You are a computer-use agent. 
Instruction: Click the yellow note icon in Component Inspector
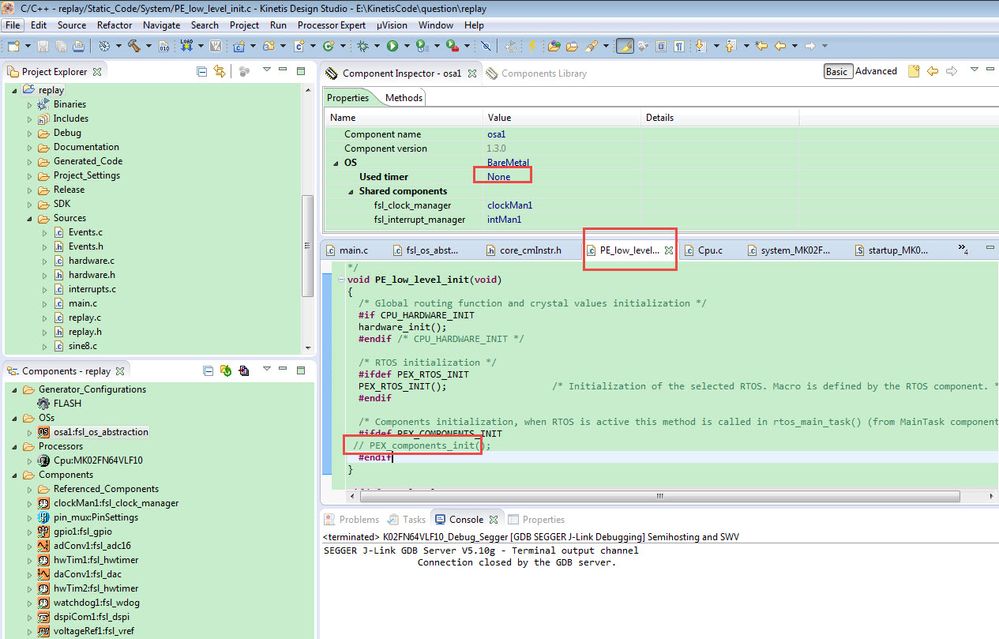click(914, 71)
